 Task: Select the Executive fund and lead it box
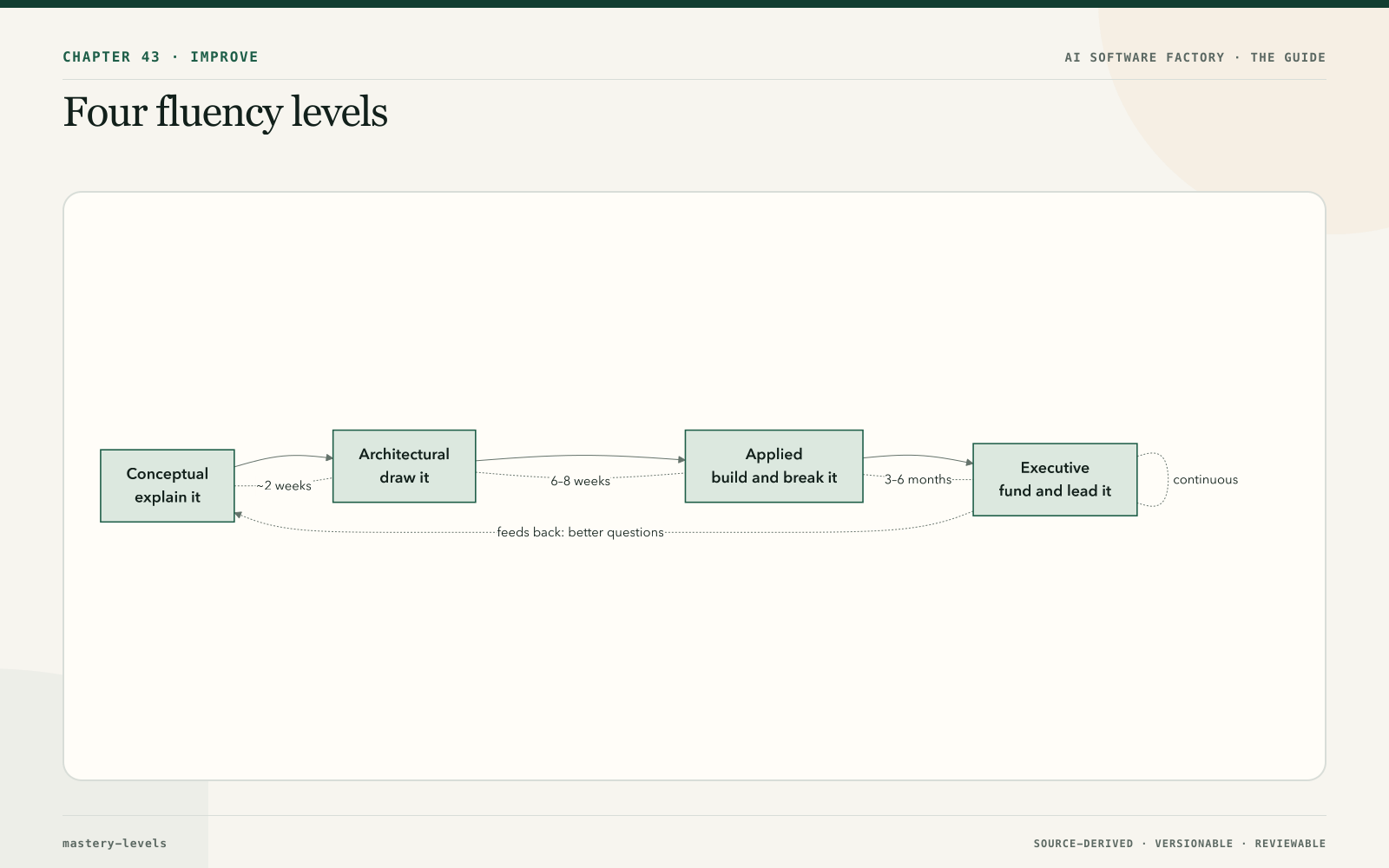click(1055, 479)
